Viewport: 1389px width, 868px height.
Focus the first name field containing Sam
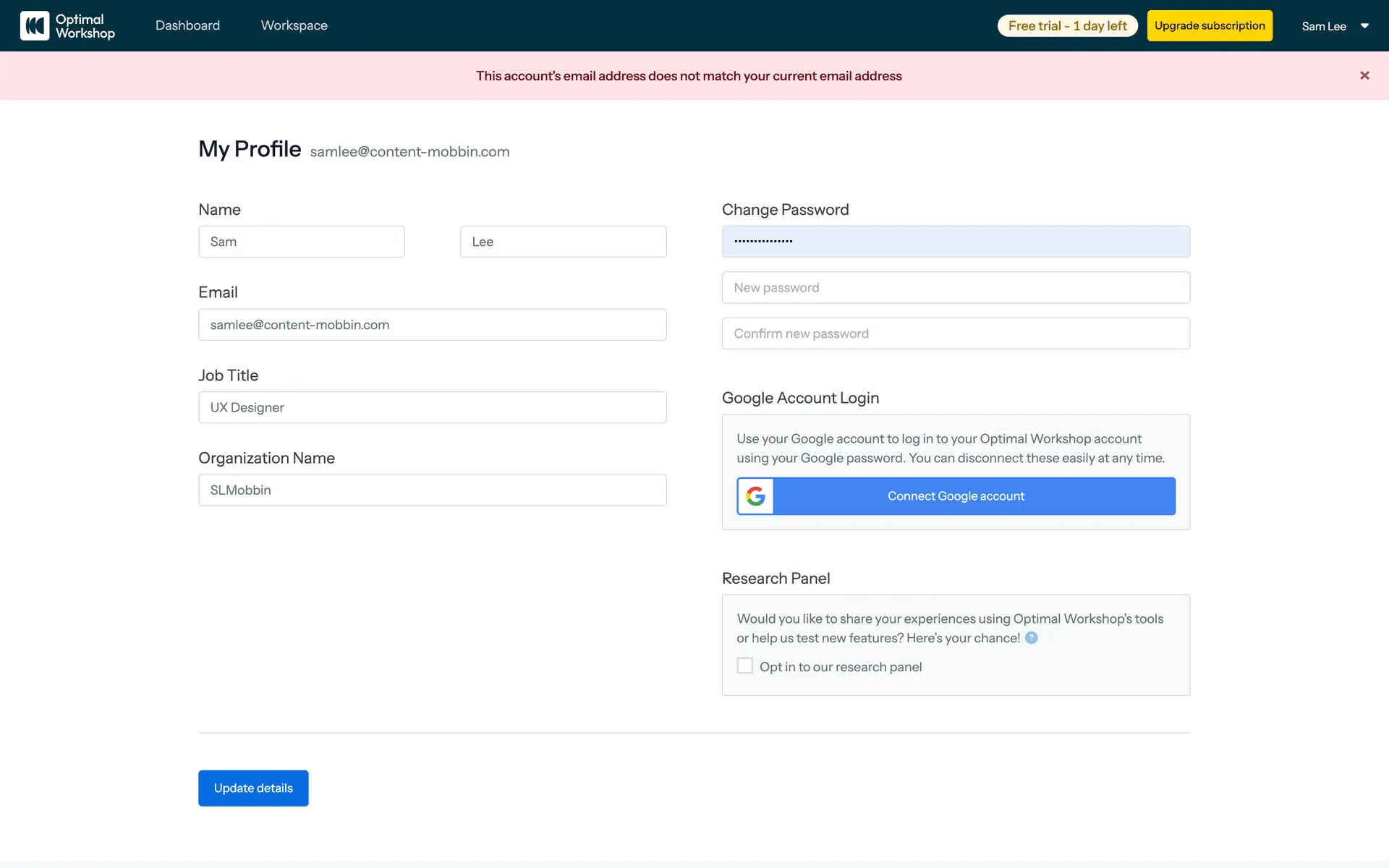(301, 242)
